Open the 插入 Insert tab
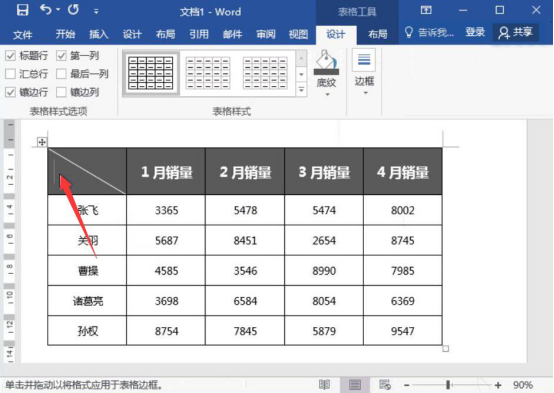Image resolution: width=554 pixels, height=393 pixels. click(99, 34)
